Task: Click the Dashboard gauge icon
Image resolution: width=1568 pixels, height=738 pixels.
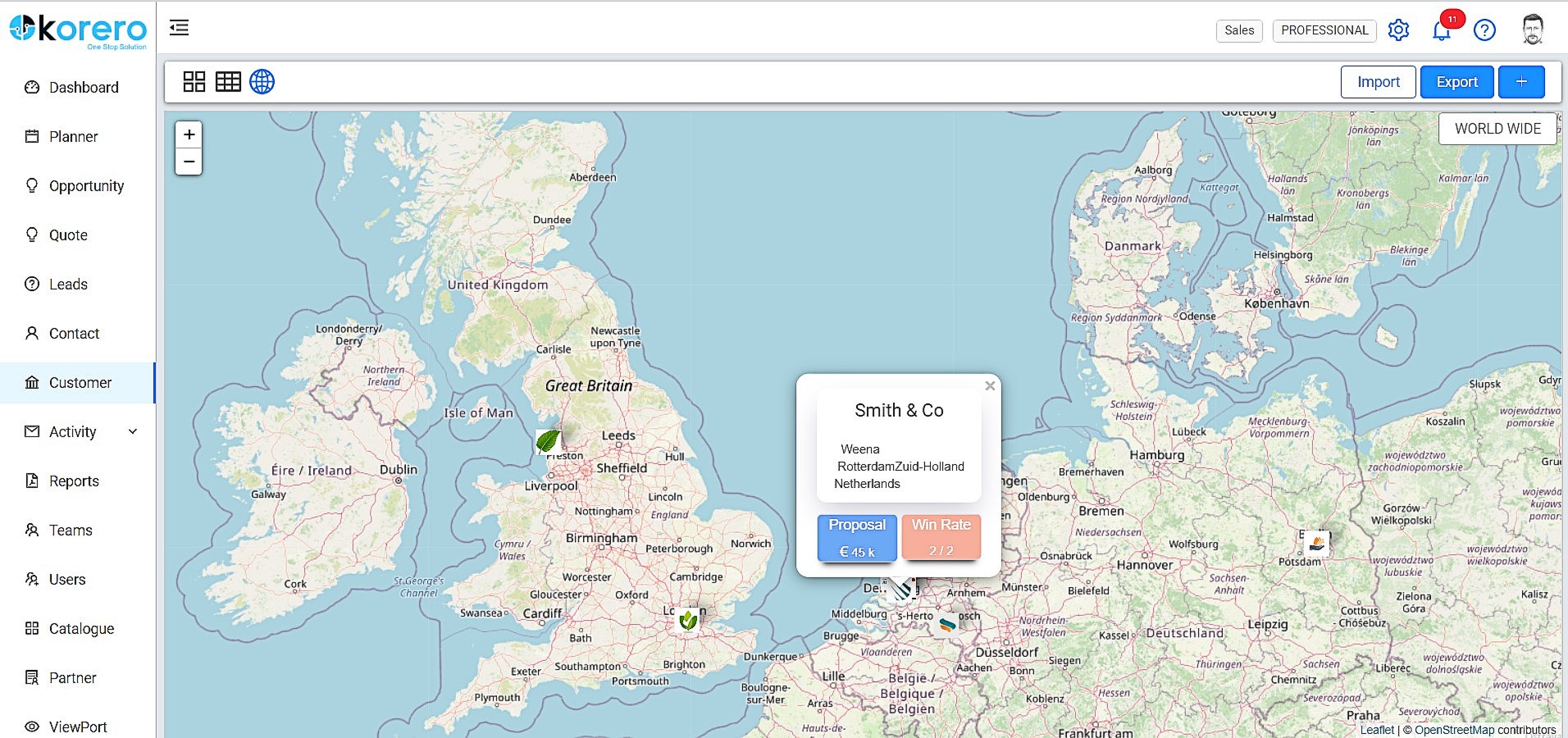Action: 32,87
